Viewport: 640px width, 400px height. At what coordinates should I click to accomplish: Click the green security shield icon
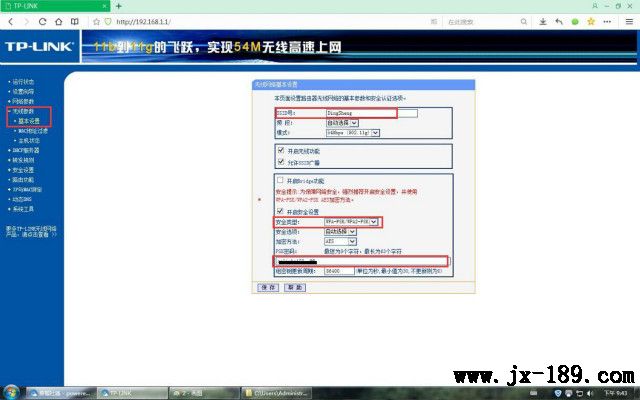coord(108,22)
